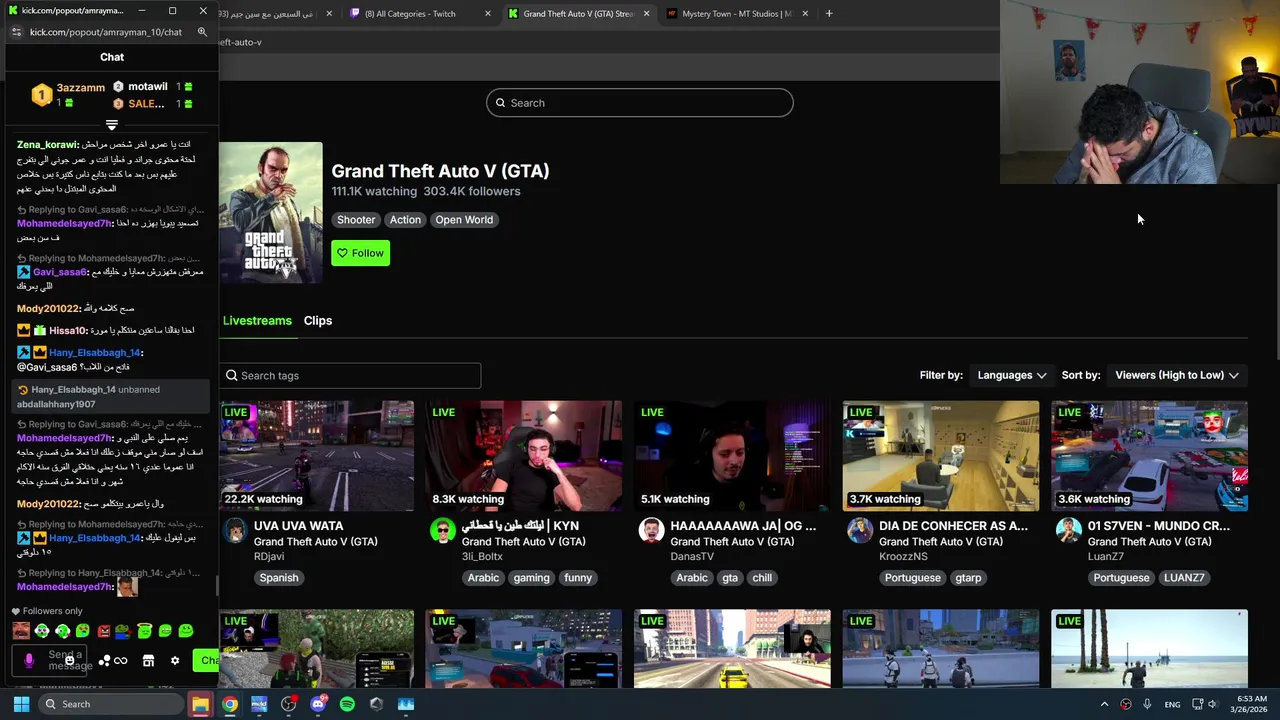Click the 3azzamm rank 1 gold badge
The image size is (1280, 720).
(41, 95)
